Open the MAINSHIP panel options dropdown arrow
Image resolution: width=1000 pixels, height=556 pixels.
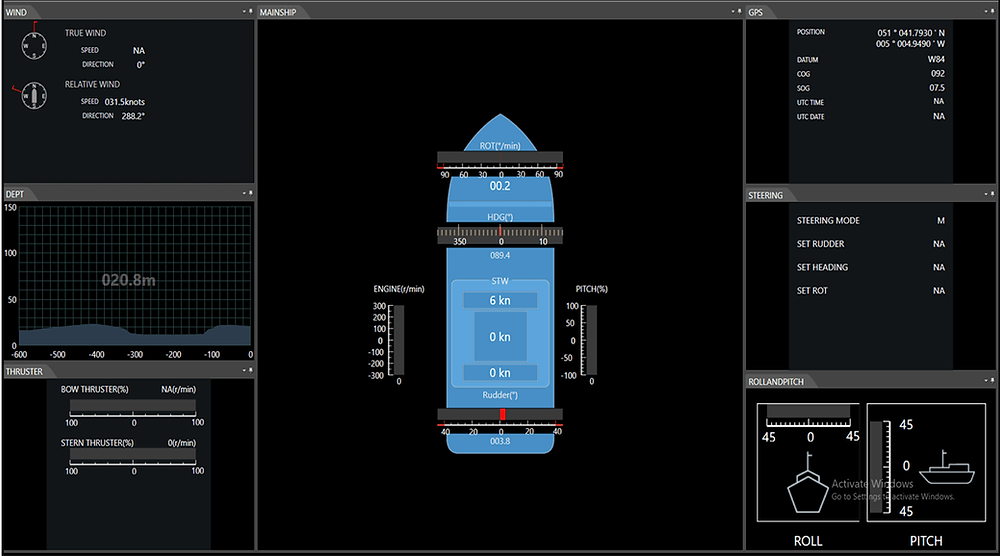click(732, 11)
